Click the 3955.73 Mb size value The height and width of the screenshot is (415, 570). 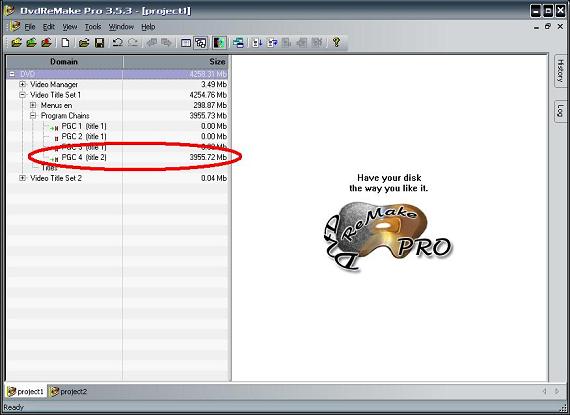click(x=208, y=116)
